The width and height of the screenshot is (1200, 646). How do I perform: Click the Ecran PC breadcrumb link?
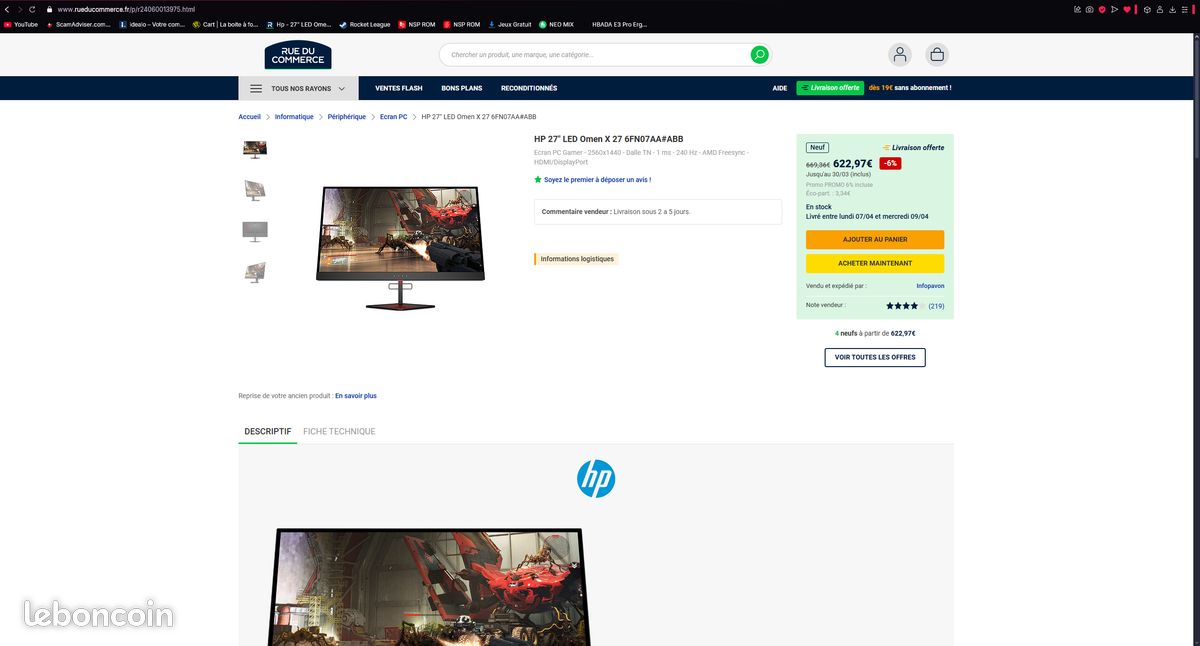pyautogui.click(x=394, y=117)
